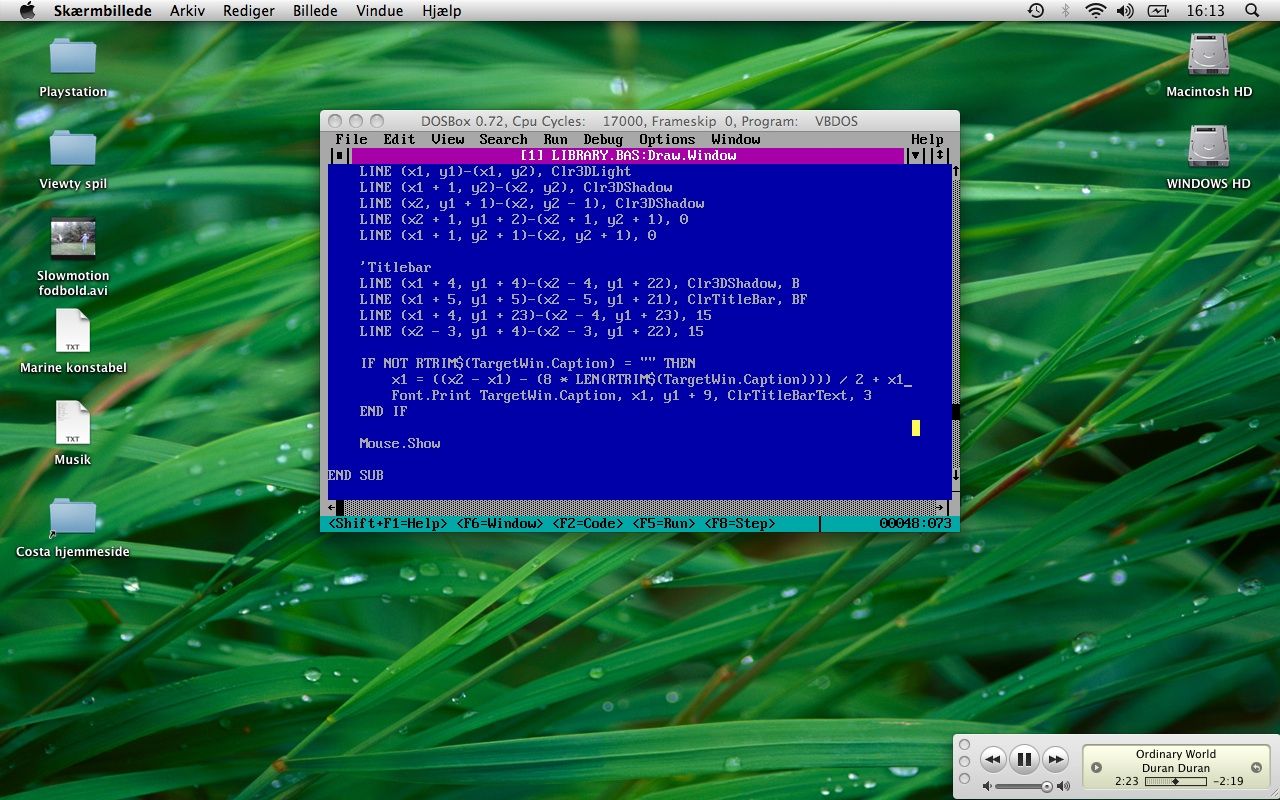Image resolution: width=1280 pixels, height=800 pixels.
Task: Click the code editor vertical scroll down arrow
Action: coord(955,475)
